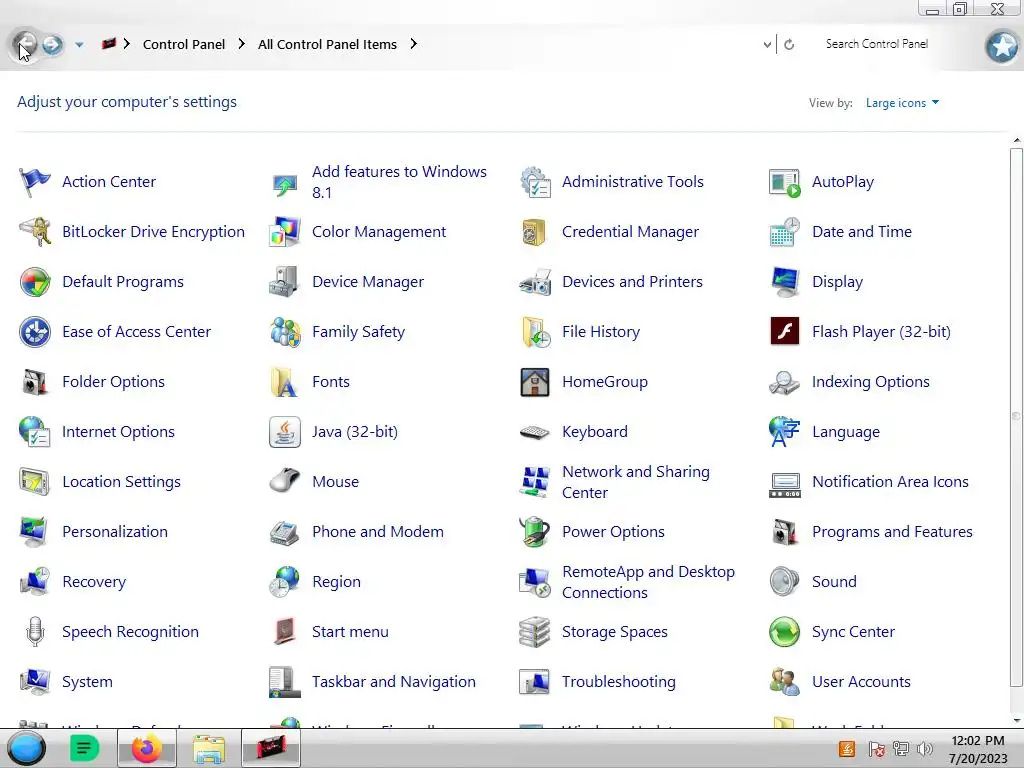The image size is (1024, 768).
Task: Open the Devices and Printers icon
Action: tap(535, 282)
